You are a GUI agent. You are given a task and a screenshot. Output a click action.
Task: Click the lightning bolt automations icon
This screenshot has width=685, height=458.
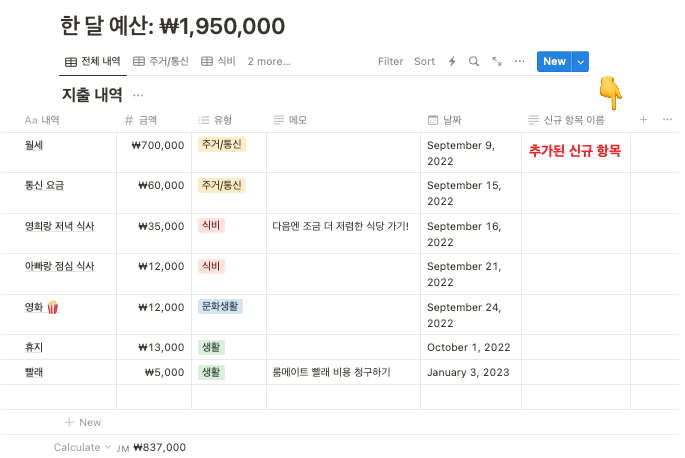[x=452, y=62]
